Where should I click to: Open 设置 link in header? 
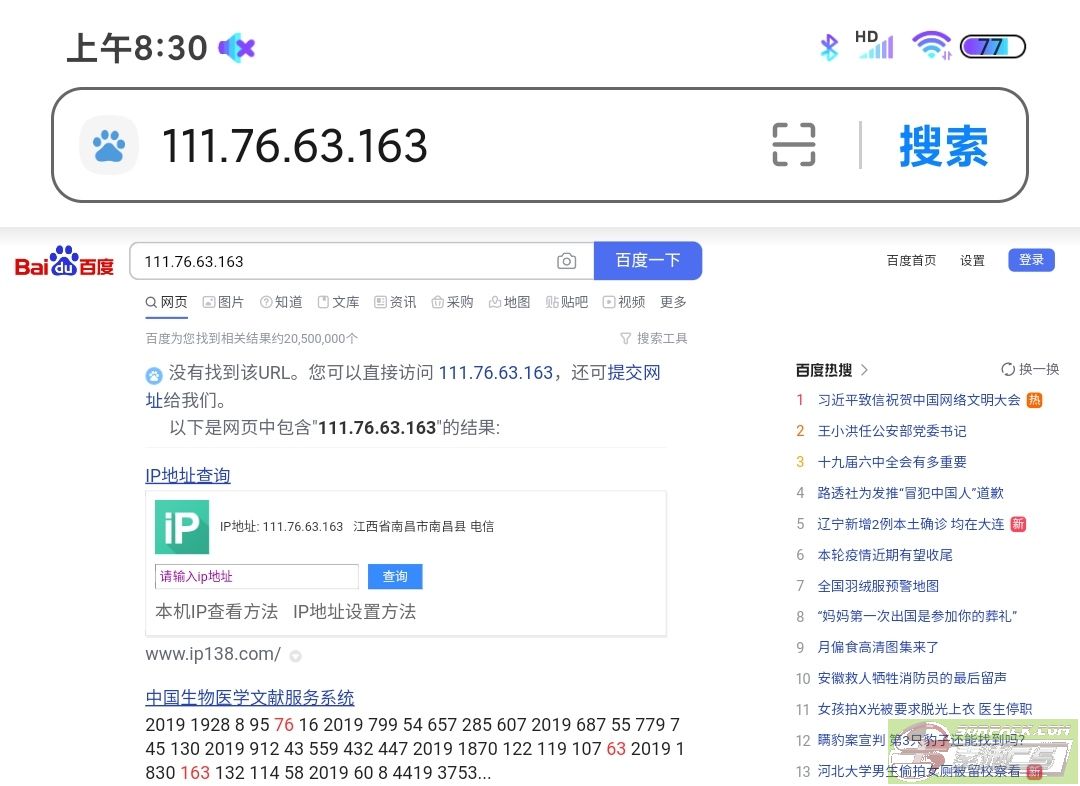[x=972, y=260]
